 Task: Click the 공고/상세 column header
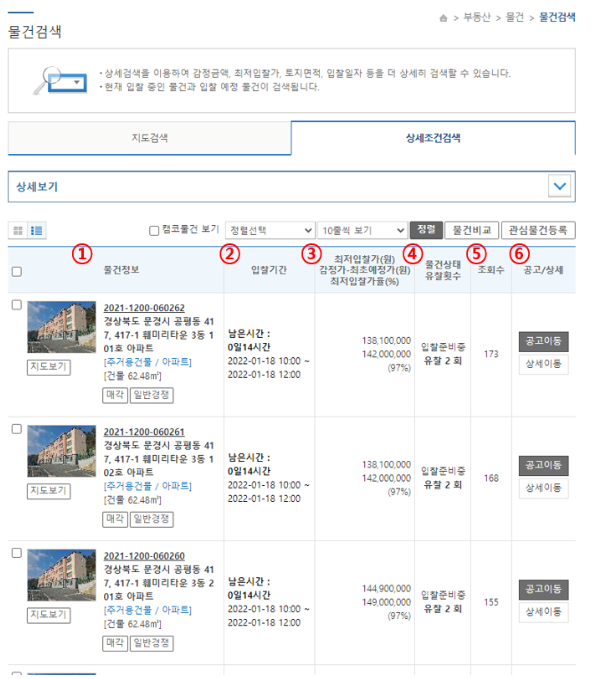point(543,270)
